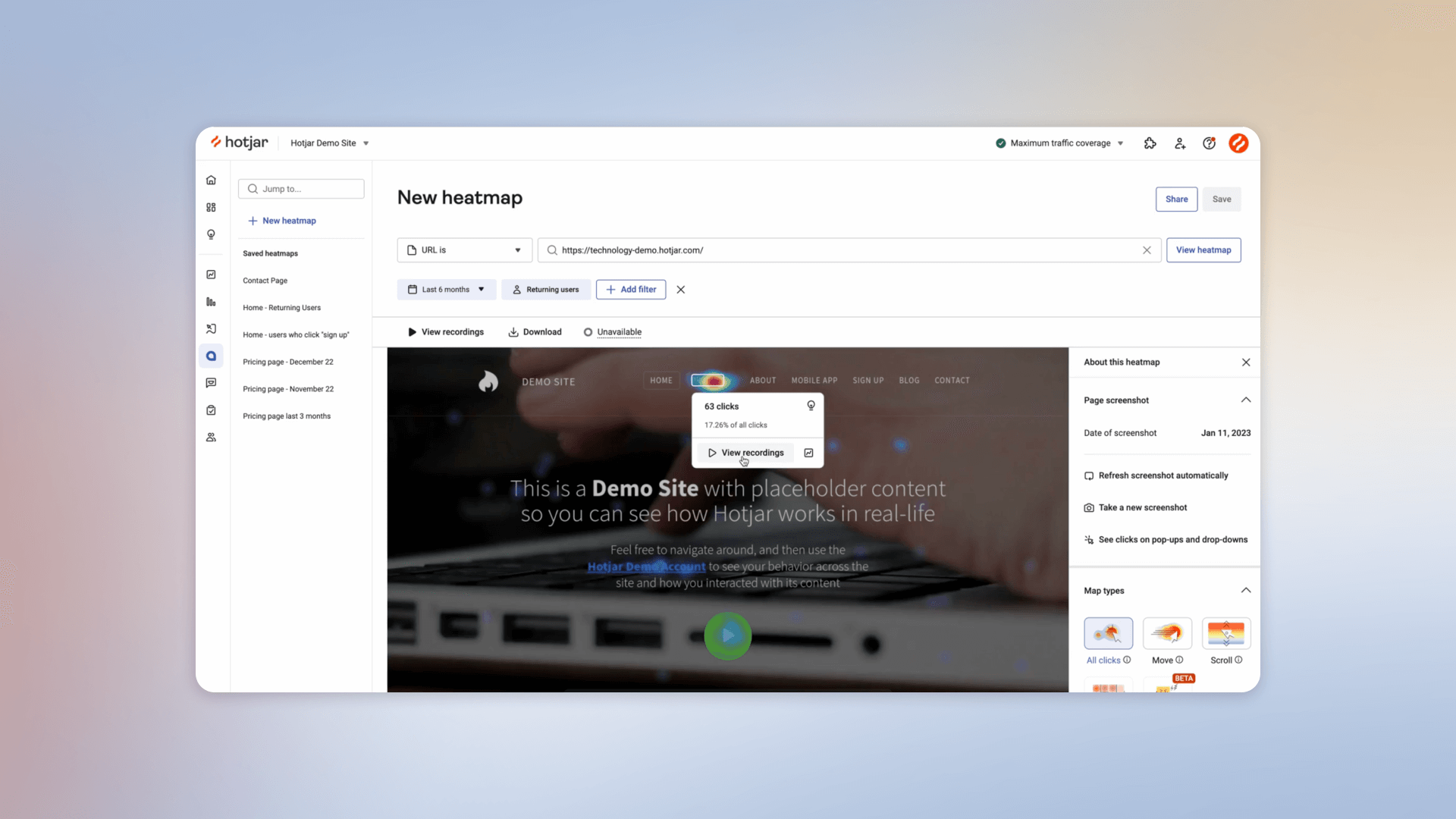
Task: Click the flame logo on demo site
Action: pos(488,381)
